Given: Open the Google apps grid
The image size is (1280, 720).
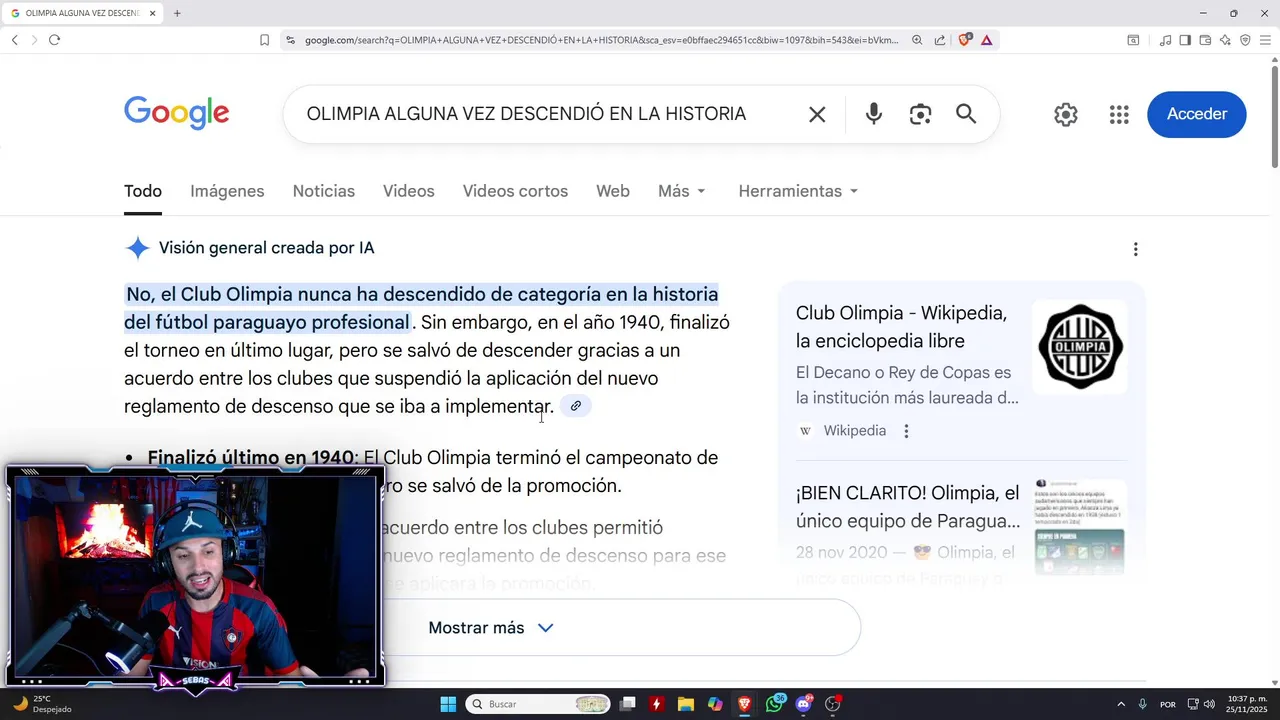Looking at the screenshot, I should pyautogui.click(x=1119, y=114).
